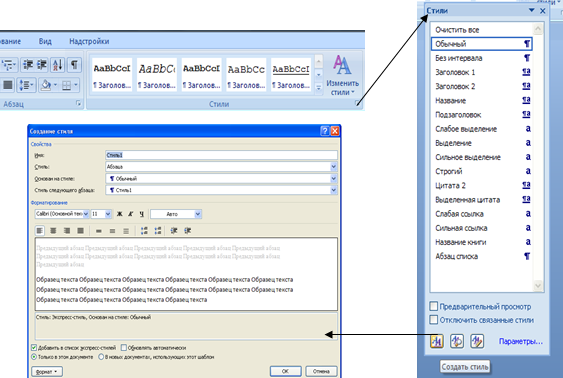Image resolution: width=563 pixels, height=378 pixels.
Task: Click Отмена in the Создание стиля dialog
Action: (x=321, y=371)
